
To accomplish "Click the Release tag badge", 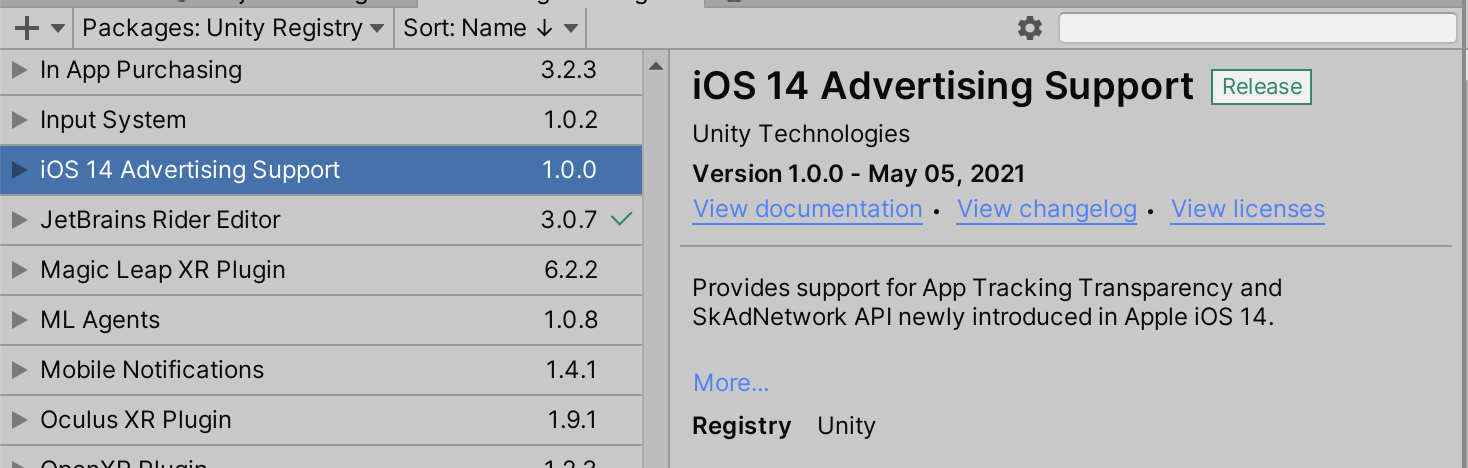I will pyautogui.click(x=1261, y=87).
